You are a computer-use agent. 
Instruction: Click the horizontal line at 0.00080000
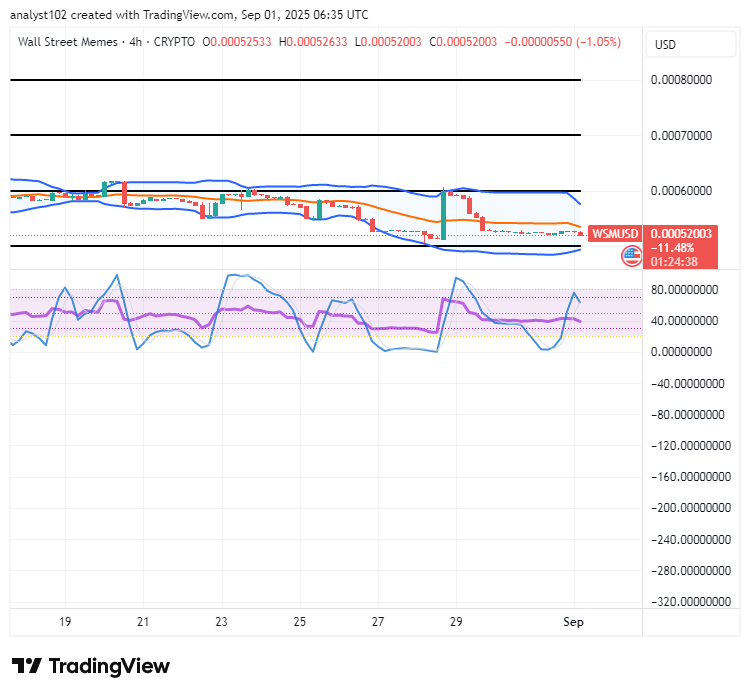(296, 80)
